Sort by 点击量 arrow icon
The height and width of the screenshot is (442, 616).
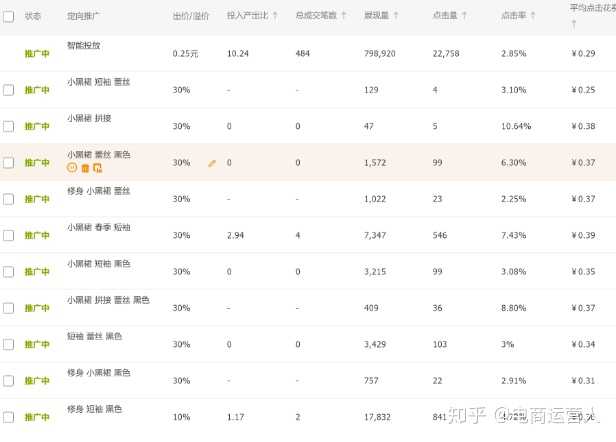pyautogui.click(x=463, y=16)
